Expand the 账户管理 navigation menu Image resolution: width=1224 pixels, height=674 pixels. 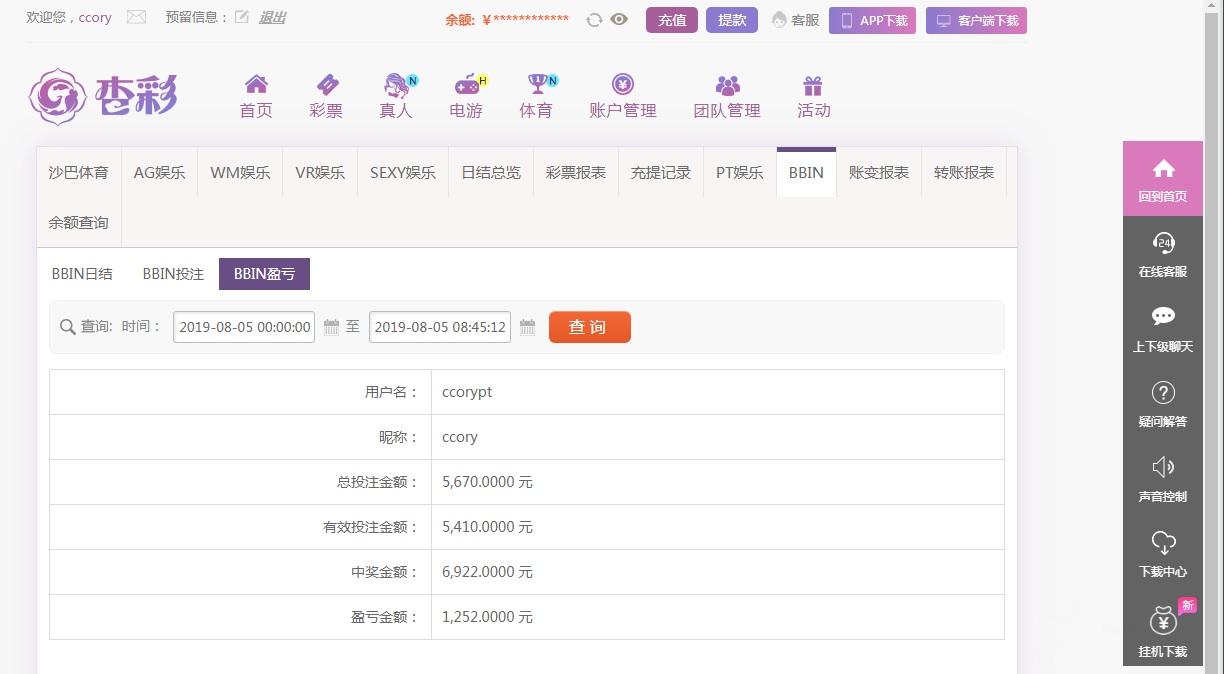click(623, 96)
